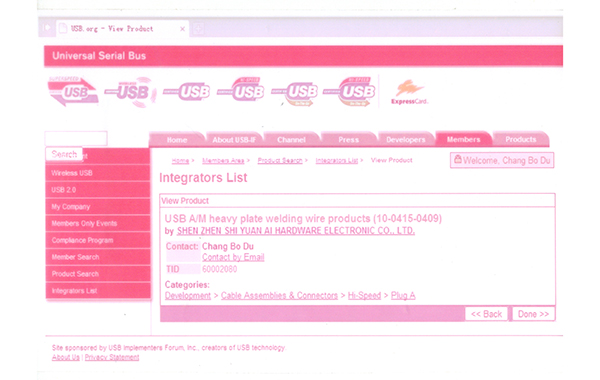
Task: Open a new browser tab
Action: click(198, 29)
